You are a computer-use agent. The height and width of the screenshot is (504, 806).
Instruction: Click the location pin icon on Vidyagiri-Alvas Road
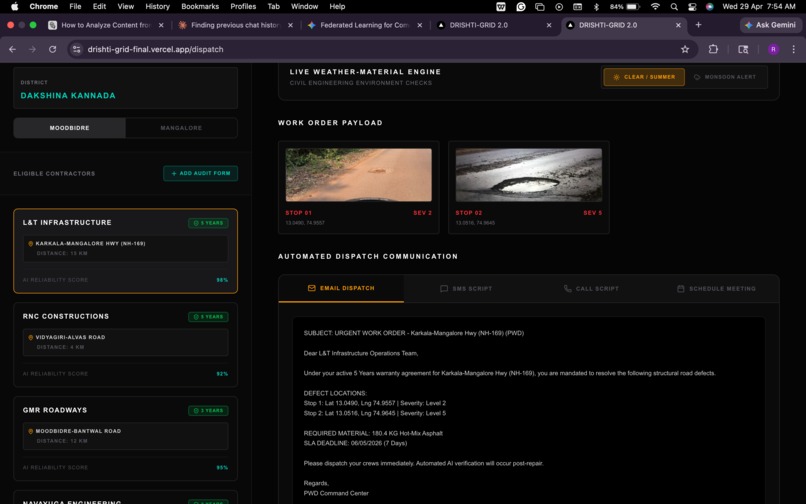pyautogui.click(x=30, y=337)
